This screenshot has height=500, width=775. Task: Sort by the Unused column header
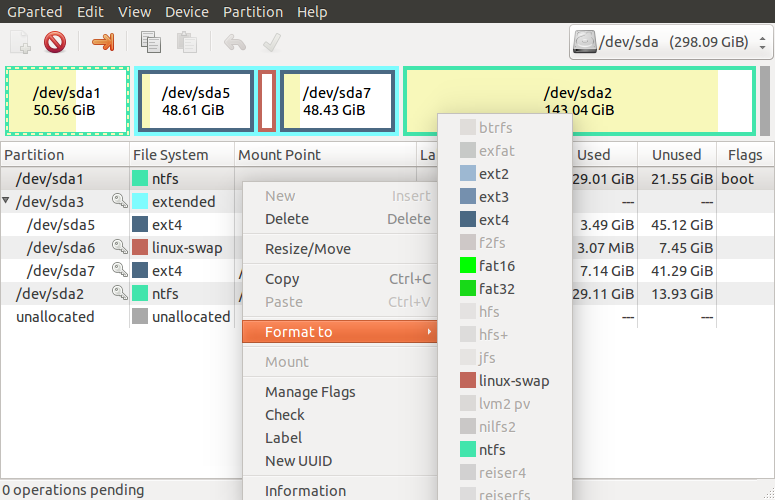coord(677,155)
